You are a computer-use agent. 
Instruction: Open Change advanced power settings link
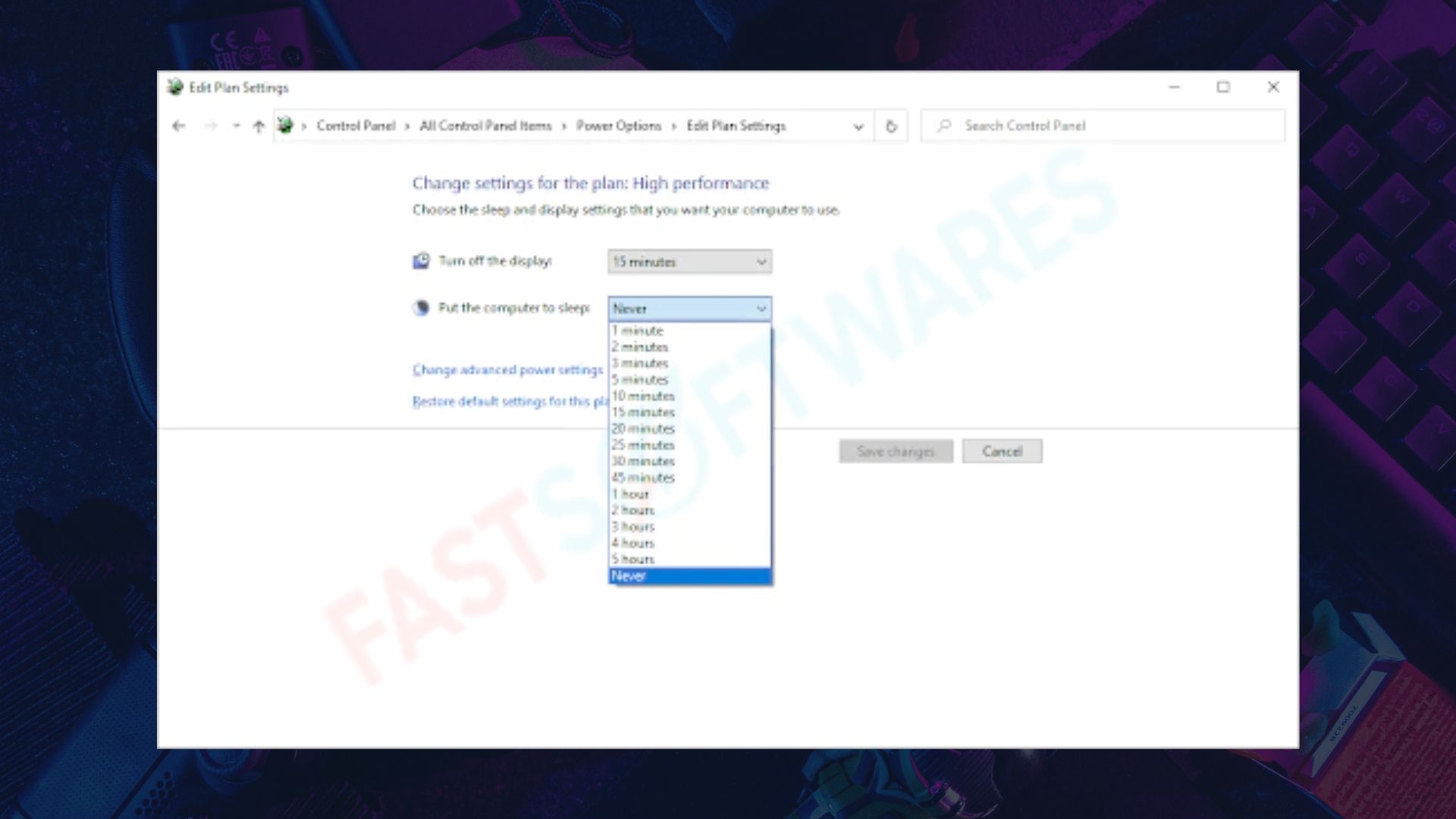click(507, 370)
